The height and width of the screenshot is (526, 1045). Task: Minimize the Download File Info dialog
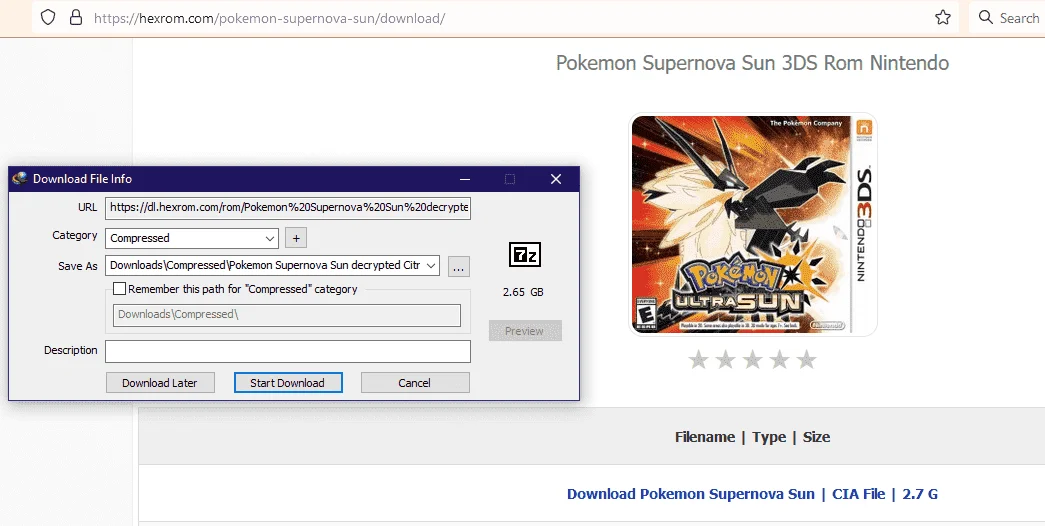click(465, 179)
